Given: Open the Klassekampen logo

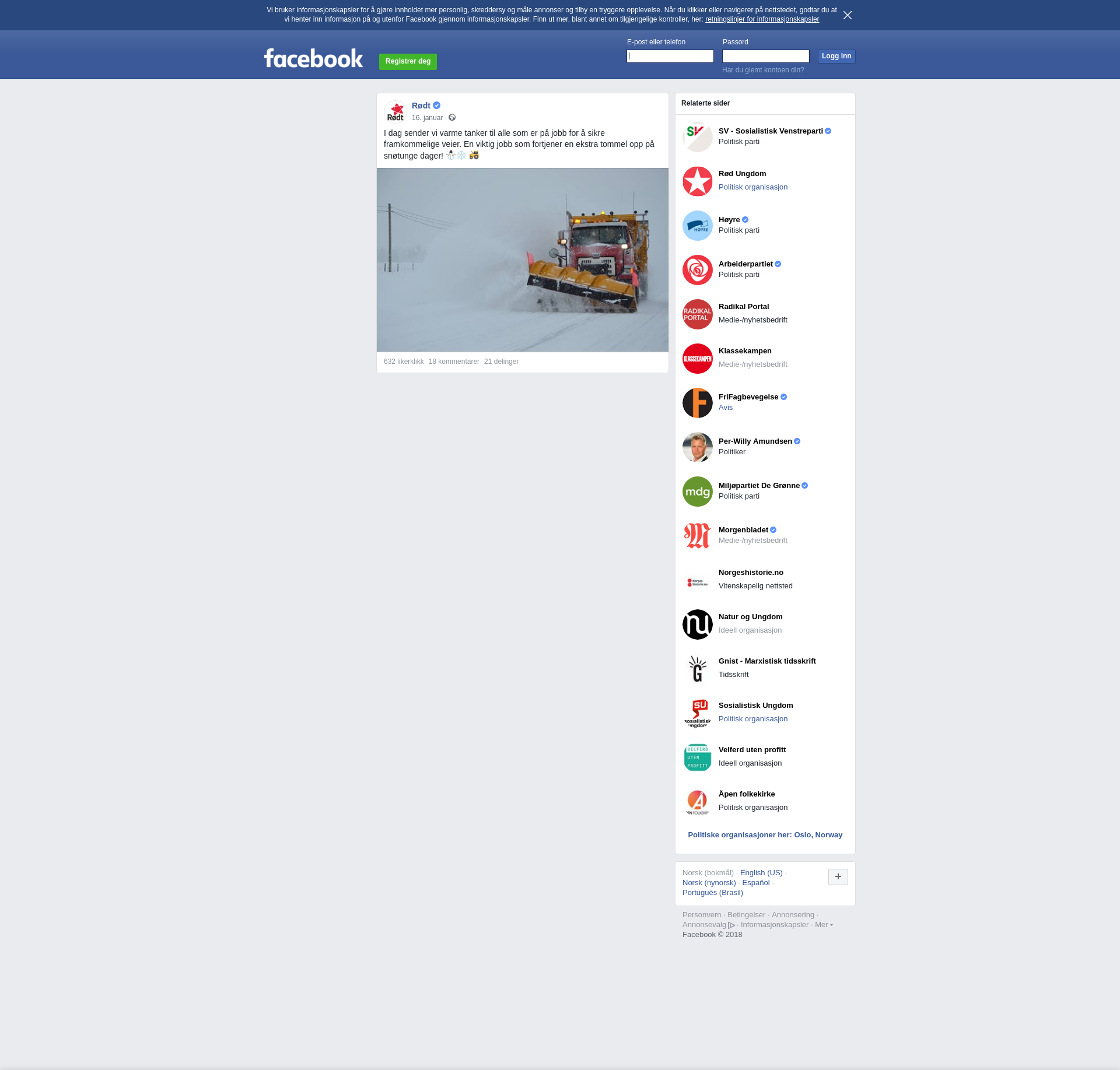Looking at the screenshot, I should pyautogui.click(x=698, y=359).
